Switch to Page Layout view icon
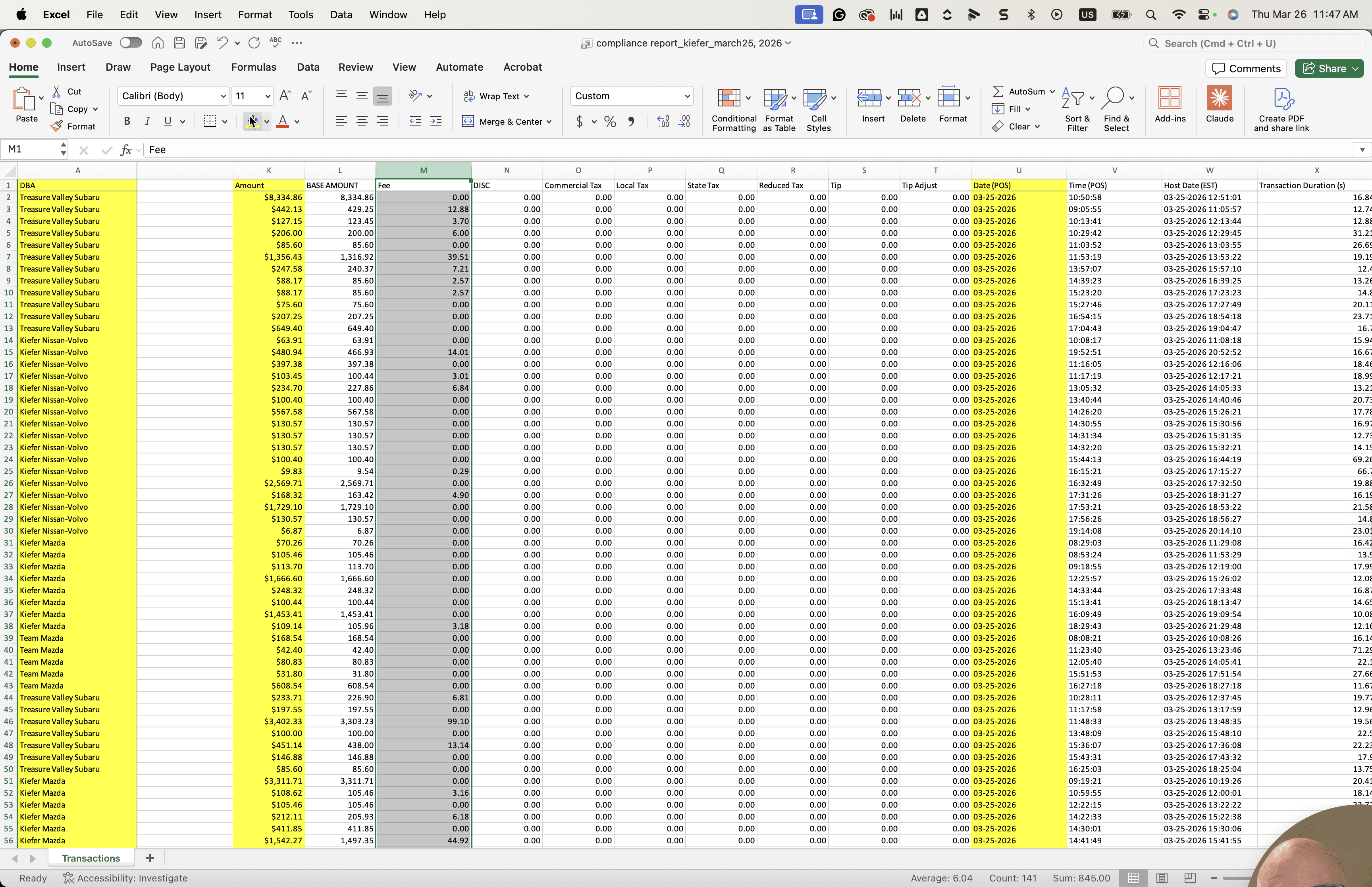The width and height of the screenshot is (1372, 887). 1162,878
